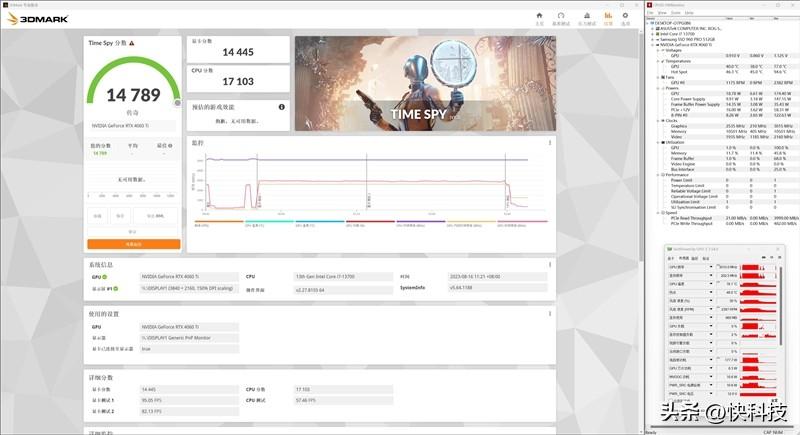Open the 3DMark Results chart icon
800x435 pixels.
point(608,16)
